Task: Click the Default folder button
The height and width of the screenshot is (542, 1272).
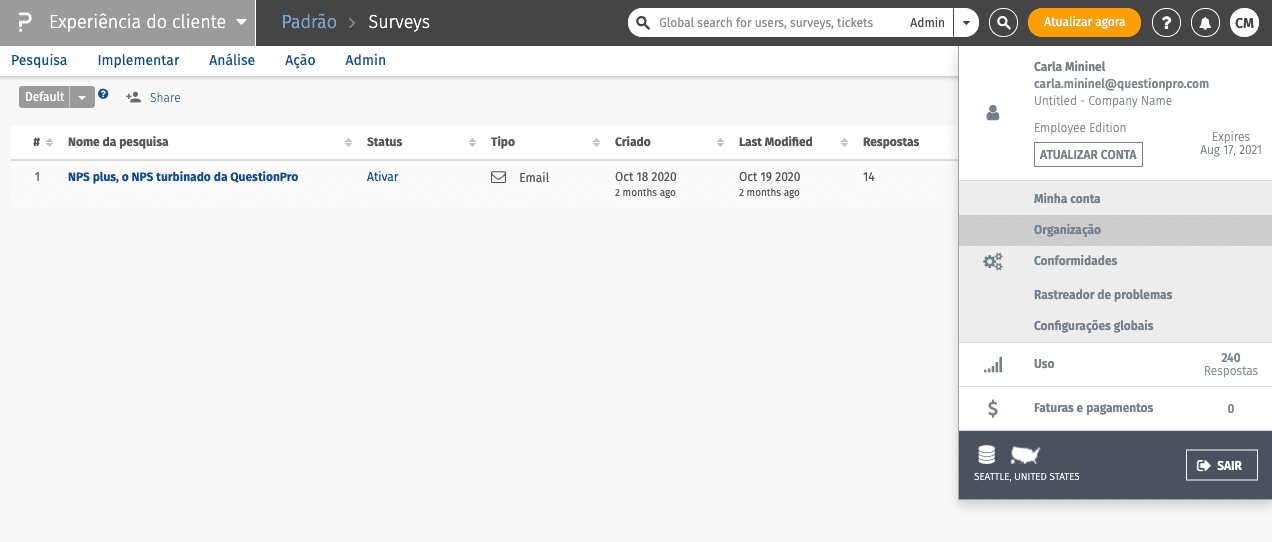Action: (44, 97)
